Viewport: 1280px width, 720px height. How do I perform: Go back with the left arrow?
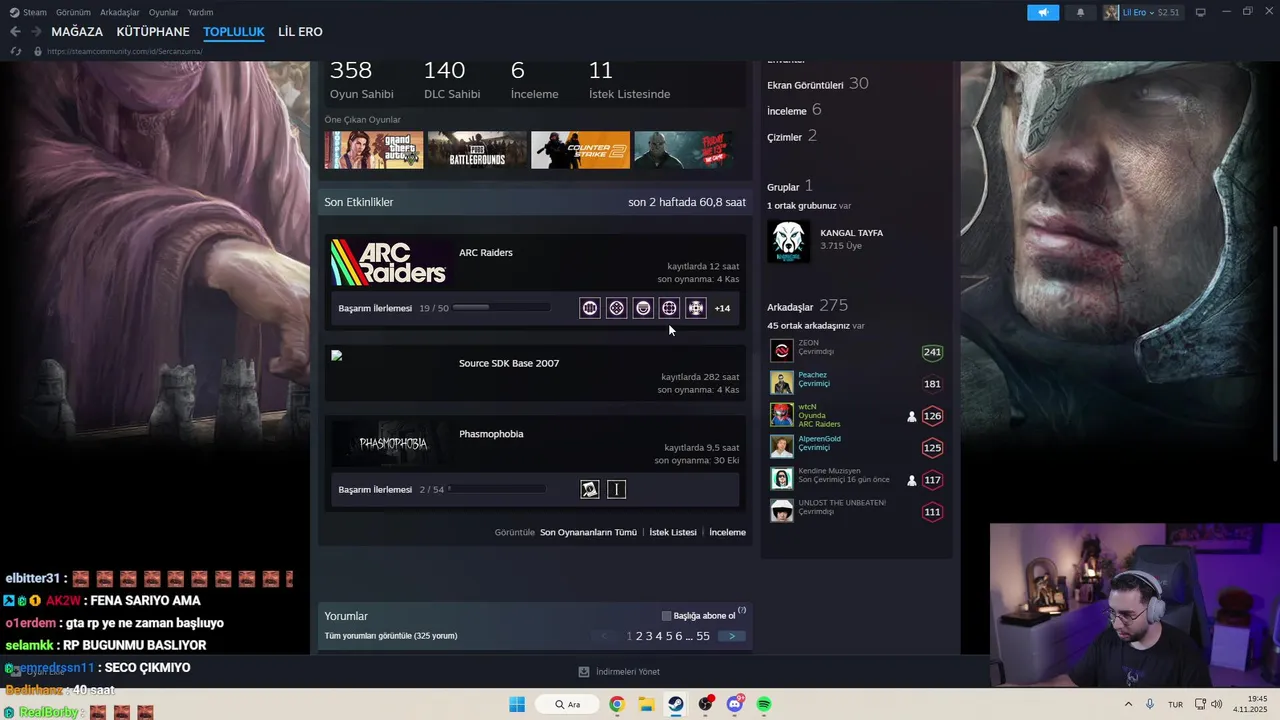click(x=15, y=32)
